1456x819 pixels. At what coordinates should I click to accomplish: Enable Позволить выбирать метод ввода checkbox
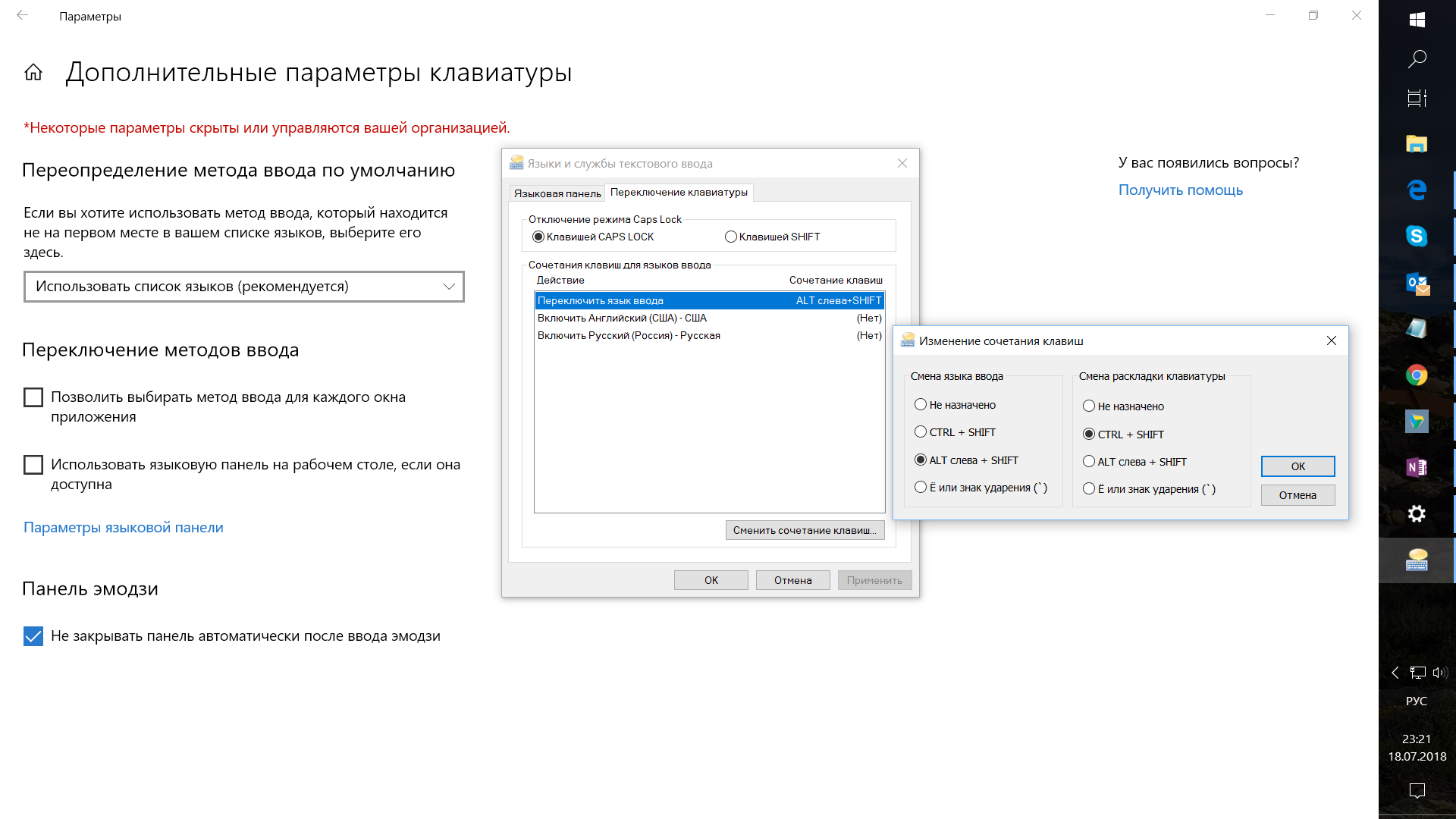coord(34,397)
